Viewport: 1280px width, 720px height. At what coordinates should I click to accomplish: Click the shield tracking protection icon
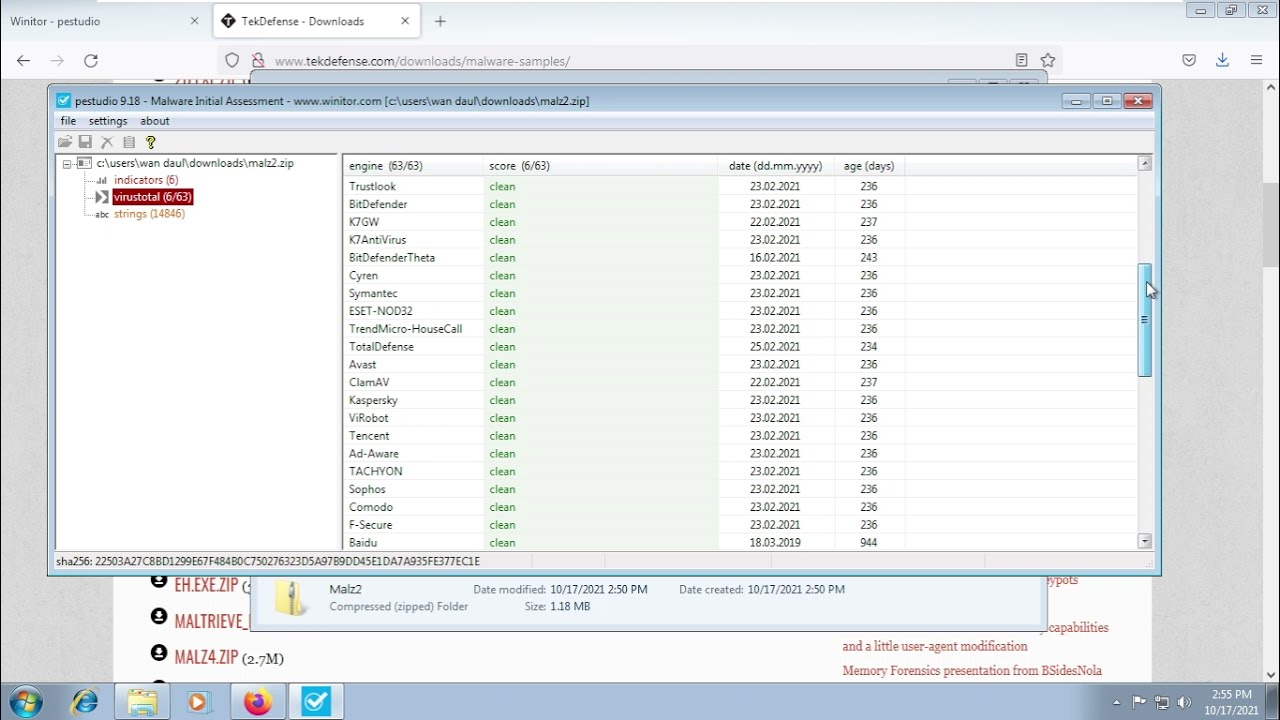point(232,61)
